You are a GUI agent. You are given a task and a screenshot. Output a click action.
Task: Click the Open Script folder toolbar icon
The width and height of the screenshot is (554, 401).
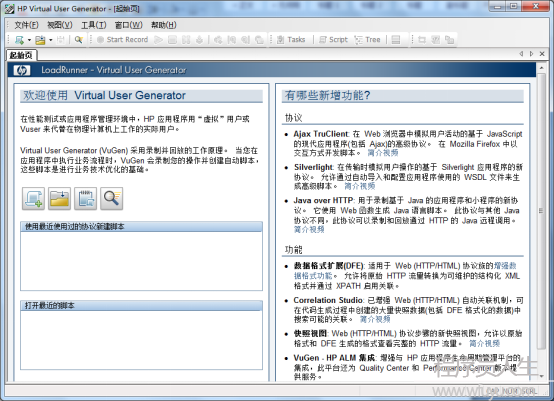[40, 40]
